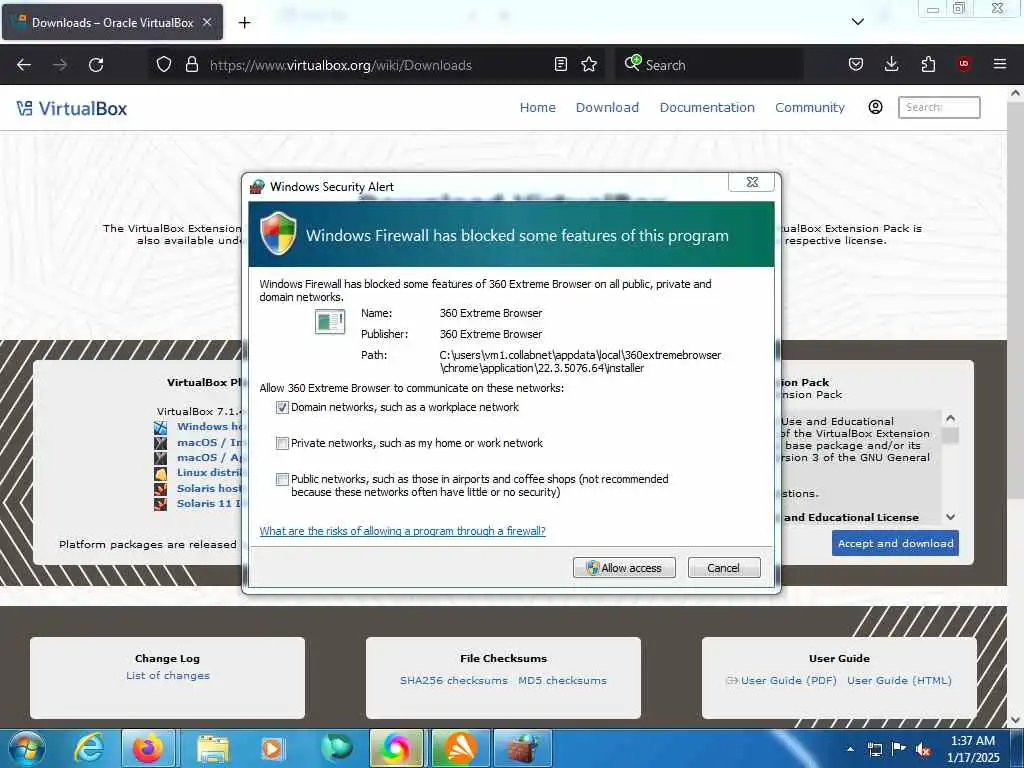
Task: Open User Guide (PDF) link
Action: (x=788, y=680)
